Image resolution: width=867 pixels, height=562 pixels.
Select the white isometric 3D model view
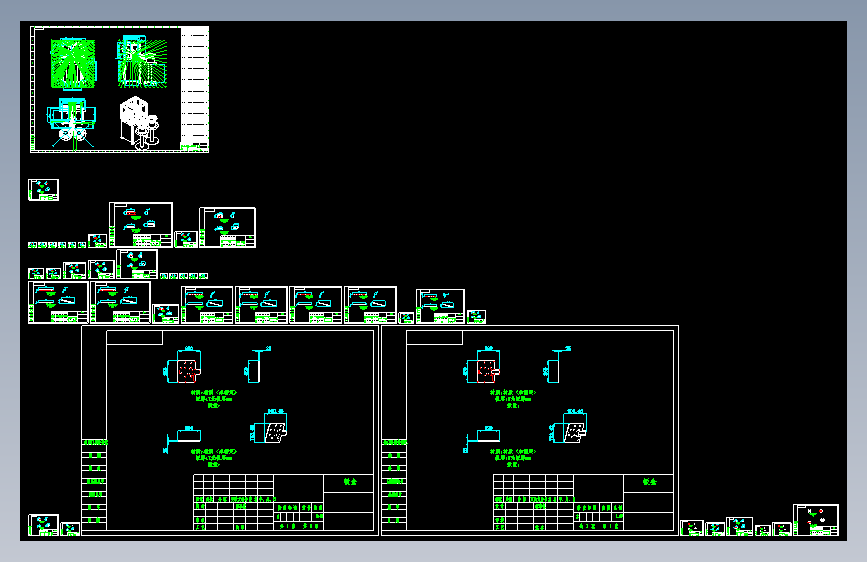pos(139,123)
